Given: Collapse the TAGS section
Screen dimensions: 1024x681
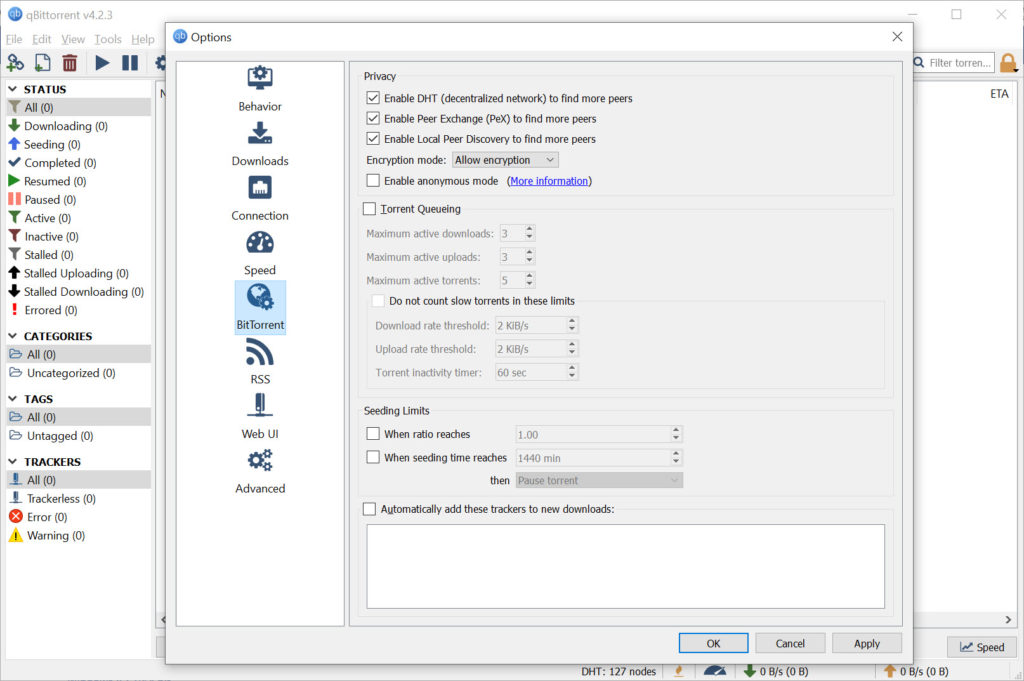Looking at the screenshot, I should tap(12, 398).
